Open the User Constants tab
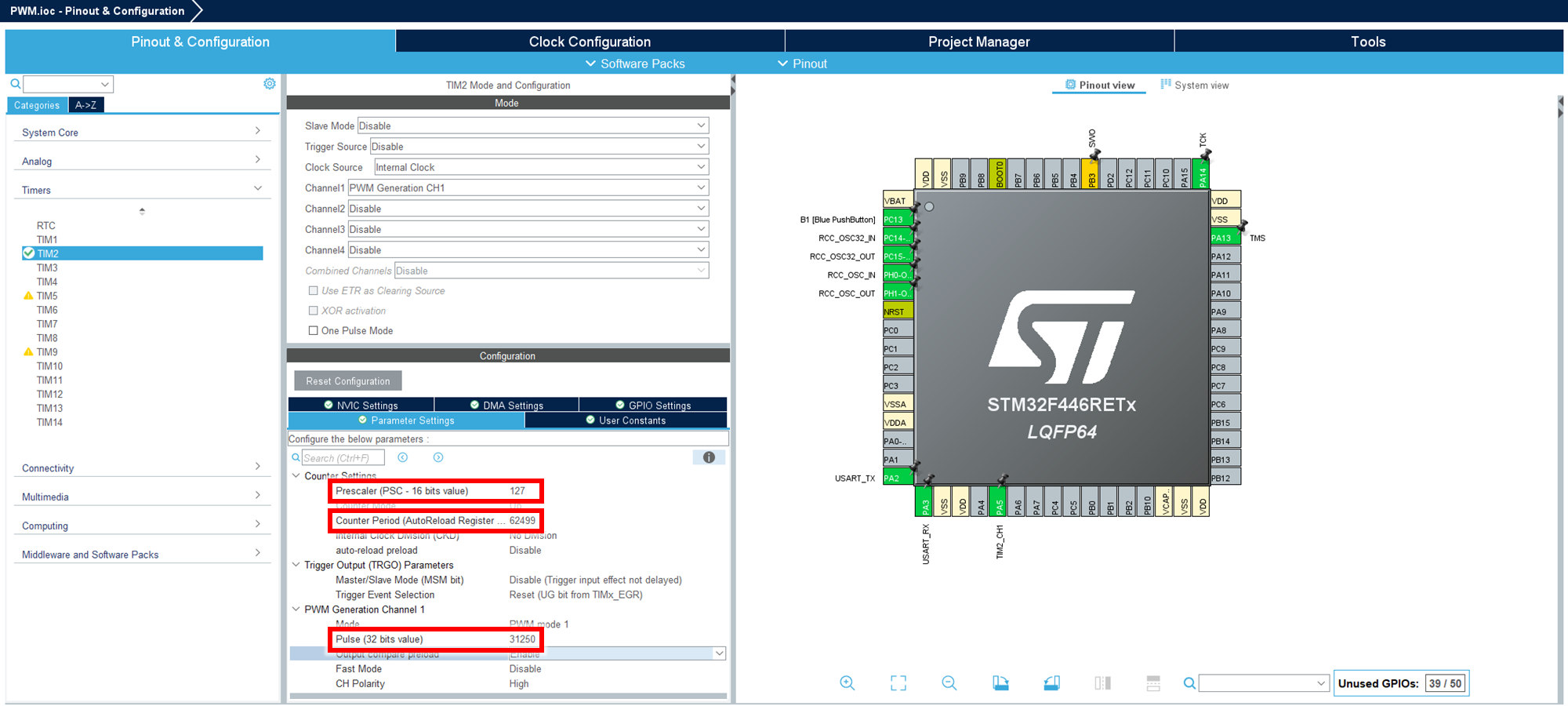This screenshot has width=1568, height=706. (626, 420)
